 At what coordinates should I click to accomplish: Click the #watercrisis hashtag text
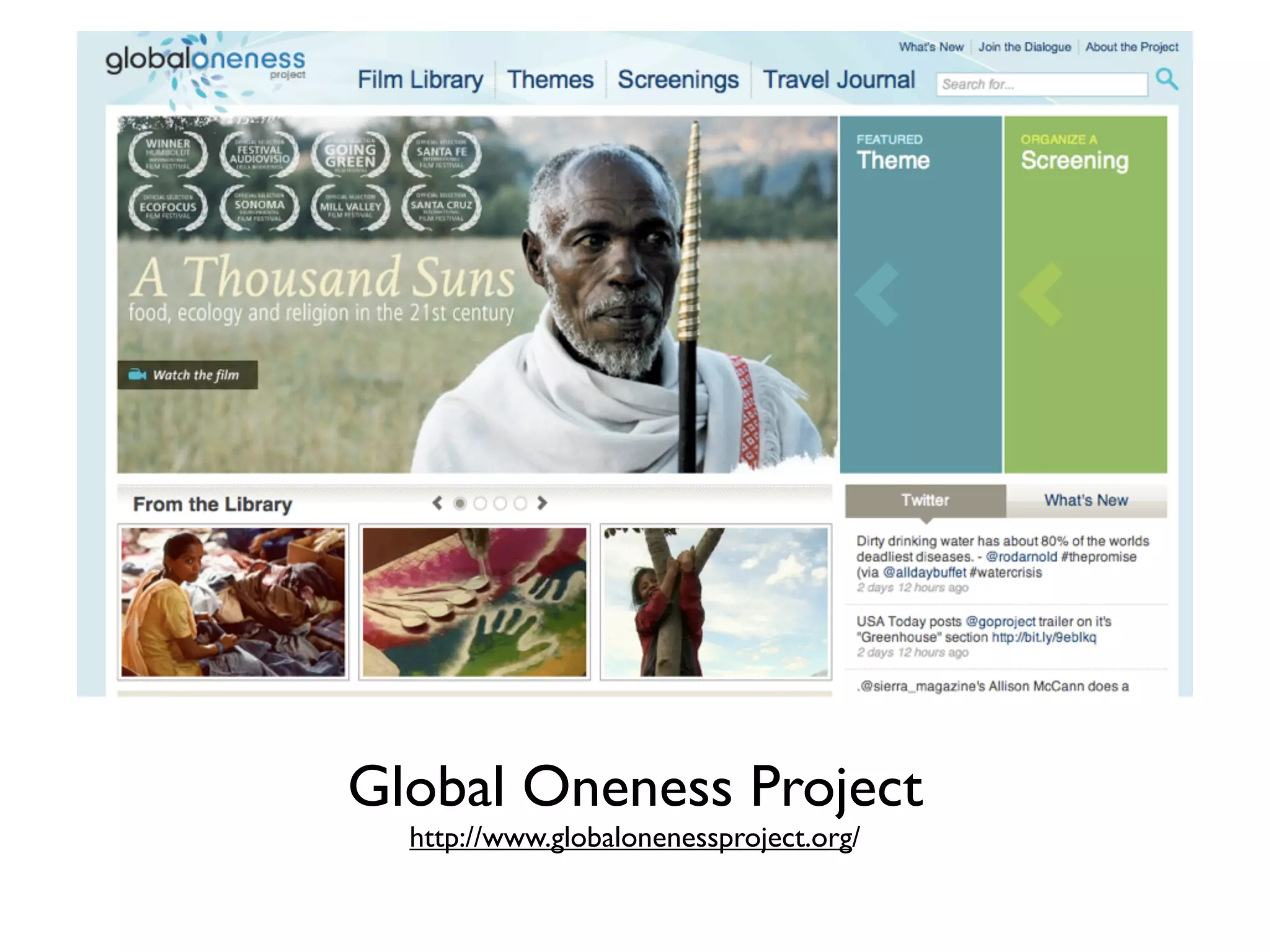click(x=1005, y=572)
